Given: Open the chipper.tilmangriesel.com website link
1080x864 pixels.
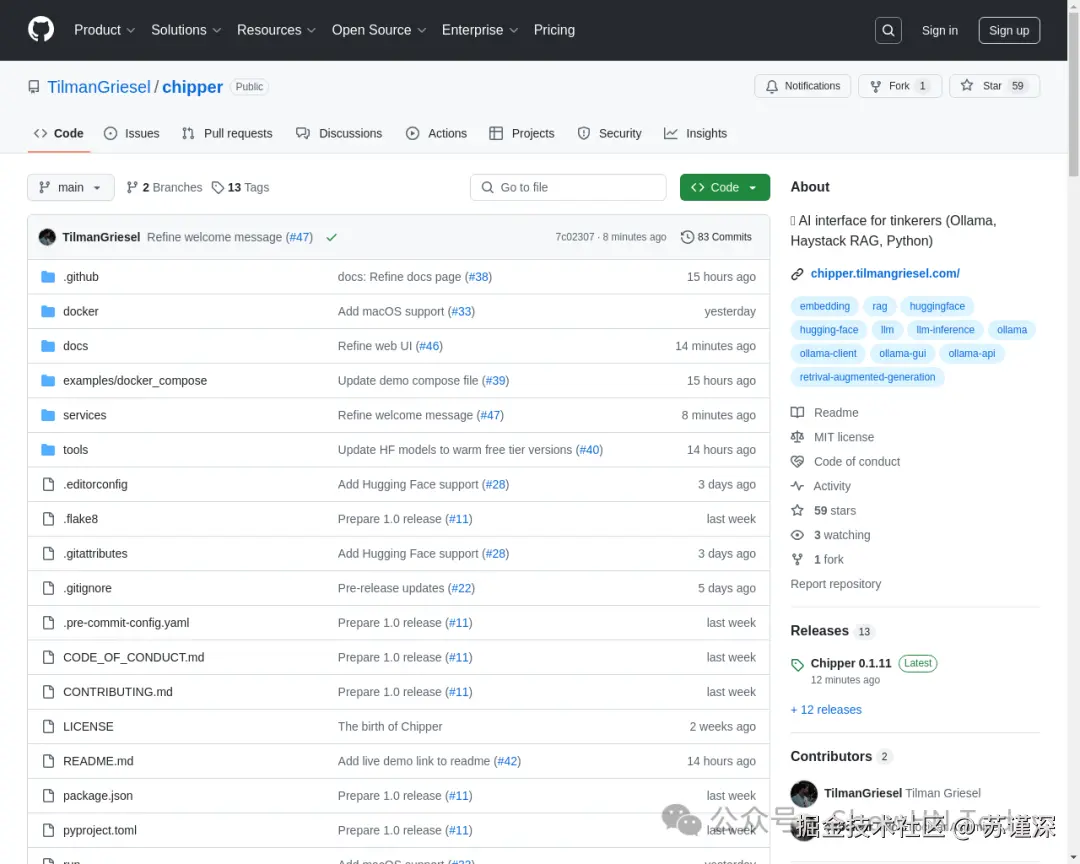Looking at the screenshot, I should [885, 274].
